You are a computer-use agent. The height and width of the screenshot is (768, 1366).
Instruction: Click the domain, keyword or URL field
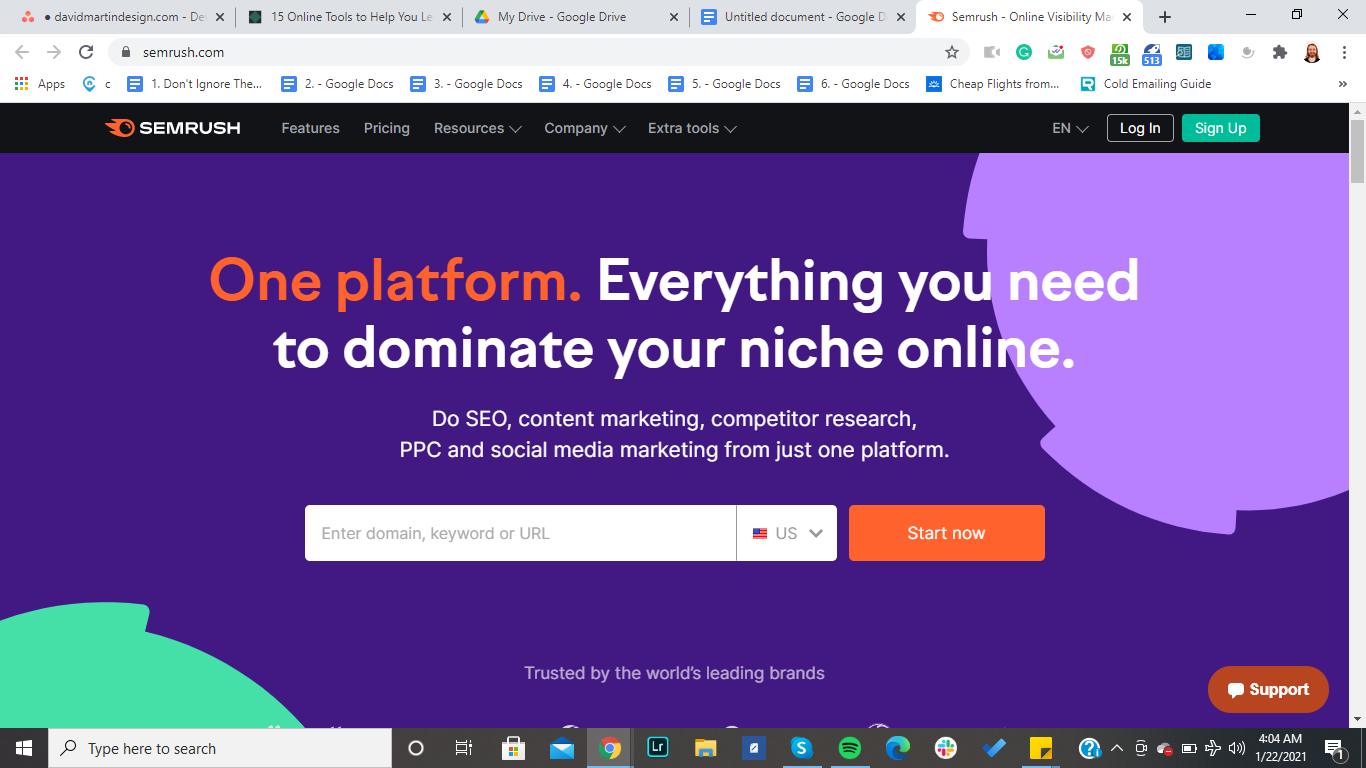[x=520, y=533]
